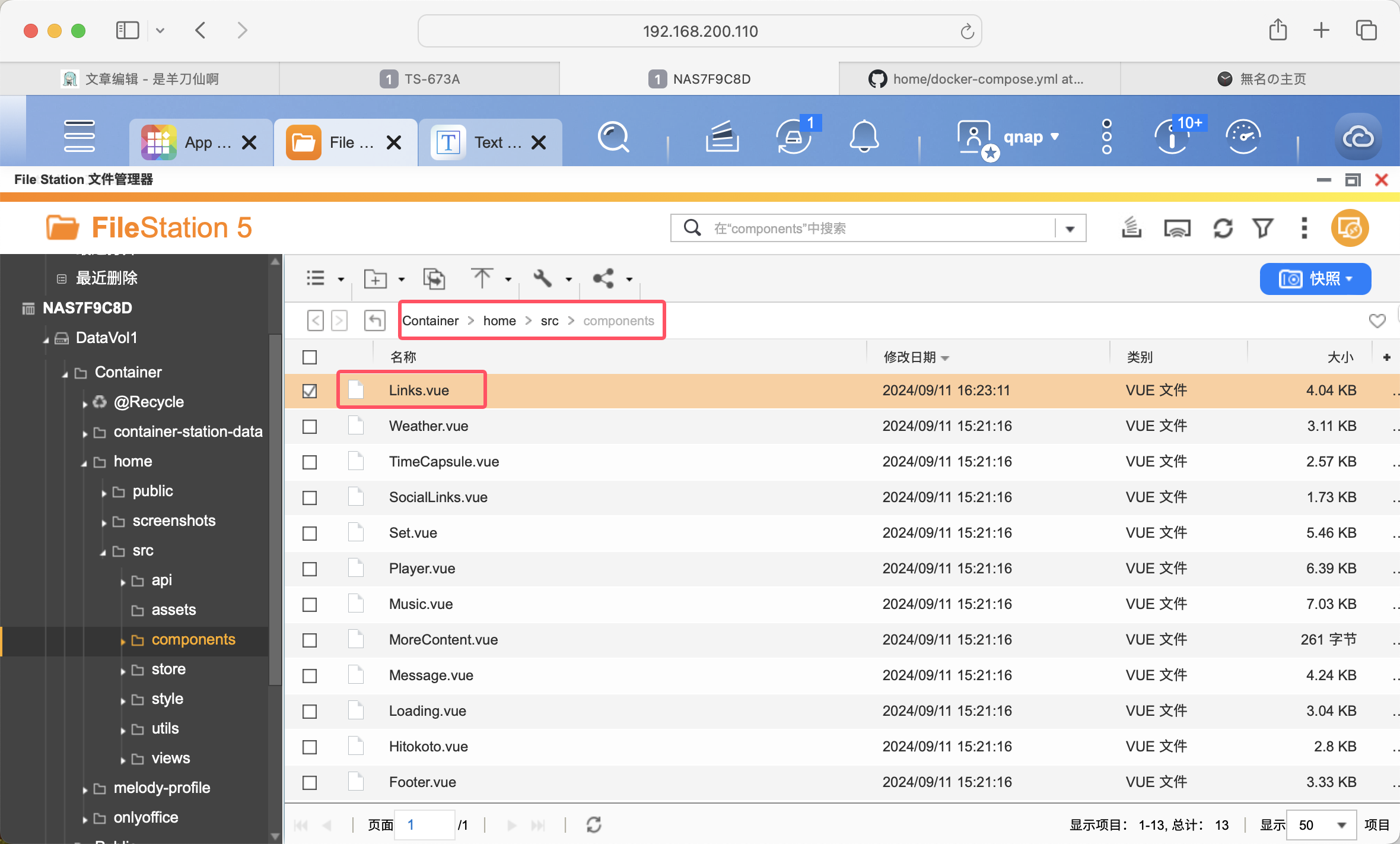The height and width of the screenshot is (844, 1400).
Task: Click the 快照 snapshot button
Action: [1315, 278]
